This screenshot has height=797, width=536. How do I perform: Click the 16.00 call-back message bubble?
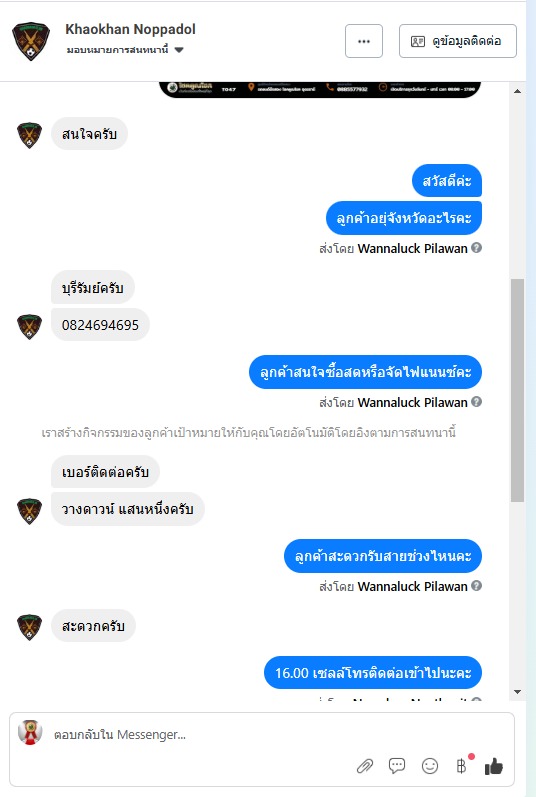373,673
